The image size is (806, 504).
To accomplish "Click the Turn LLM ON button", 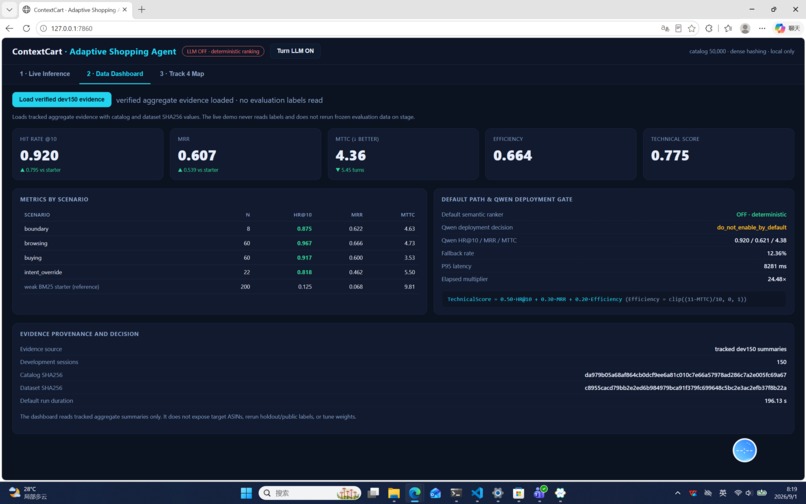I will tap(295, 51).
